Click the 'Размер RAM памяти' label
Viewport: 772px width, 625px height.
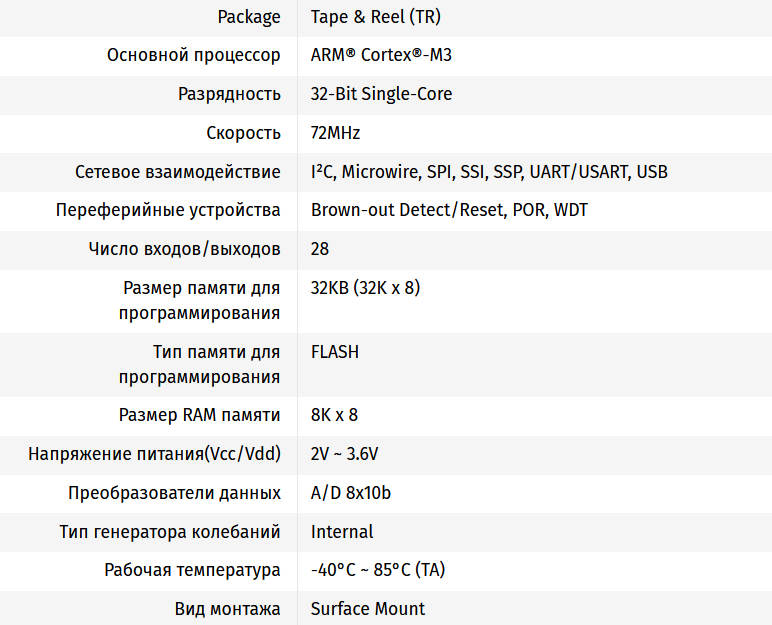point(199,415)
